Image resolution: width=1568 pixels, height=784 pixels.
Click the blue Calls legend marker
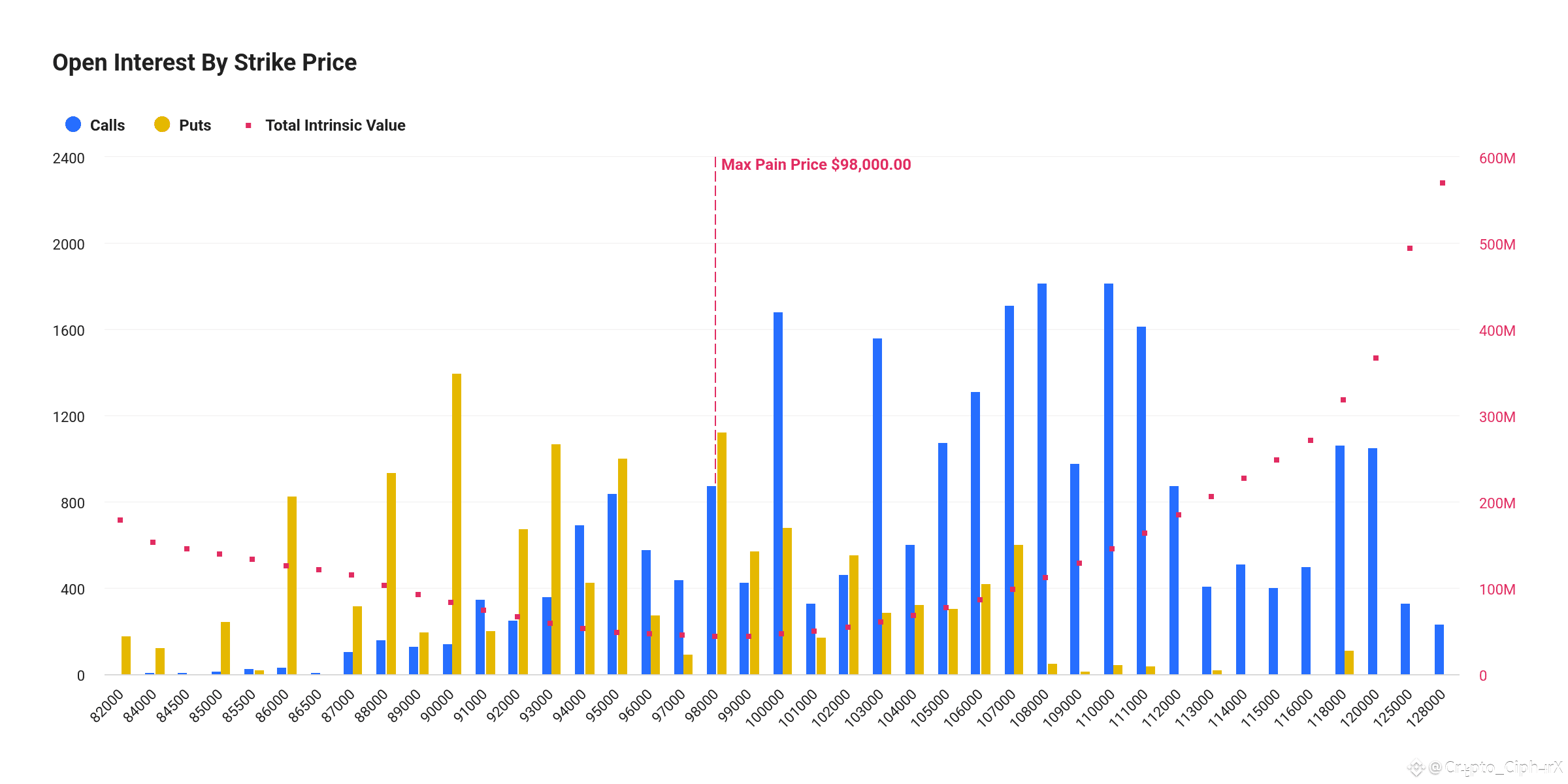point(73,124)
